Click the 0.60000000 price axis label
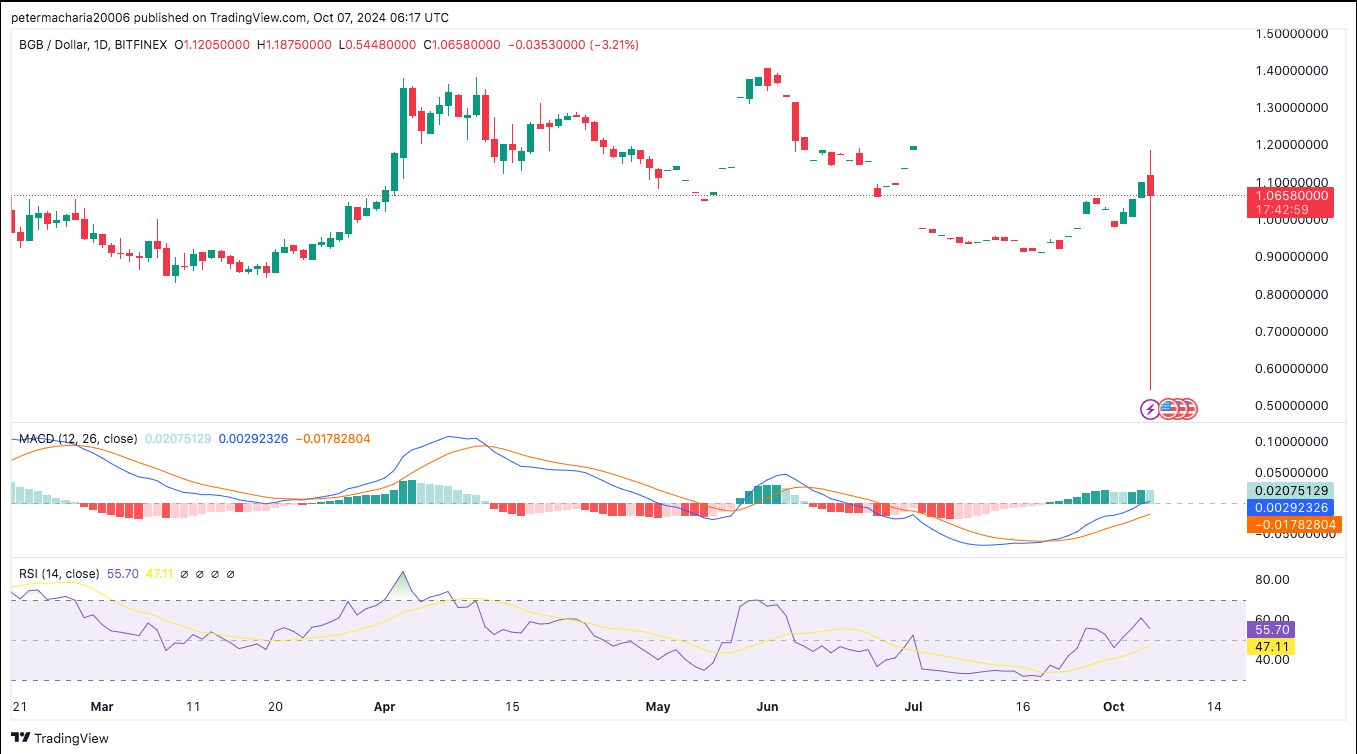The width and height of the screenshot is (1357, 754). click(x=1291, y=368)
